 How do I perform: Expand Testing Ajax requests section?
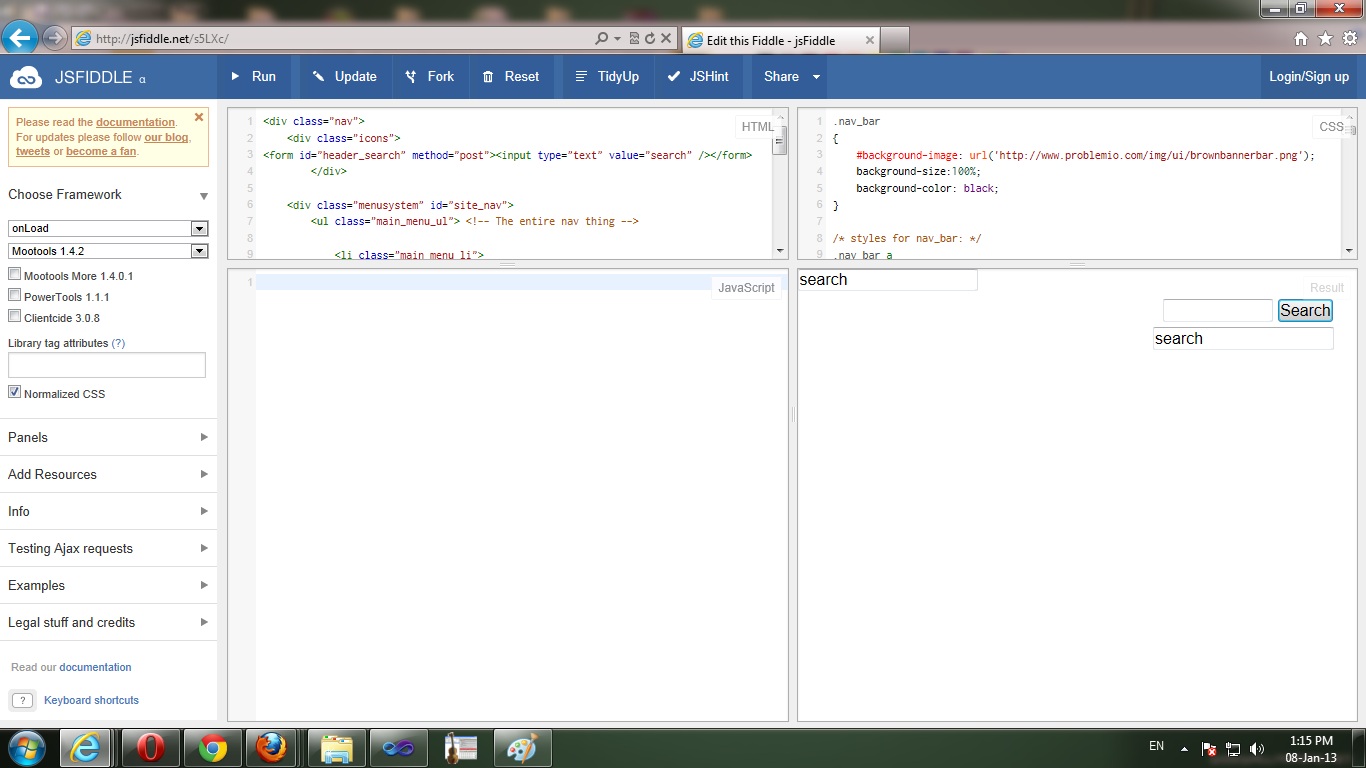[x=108, y=548]
